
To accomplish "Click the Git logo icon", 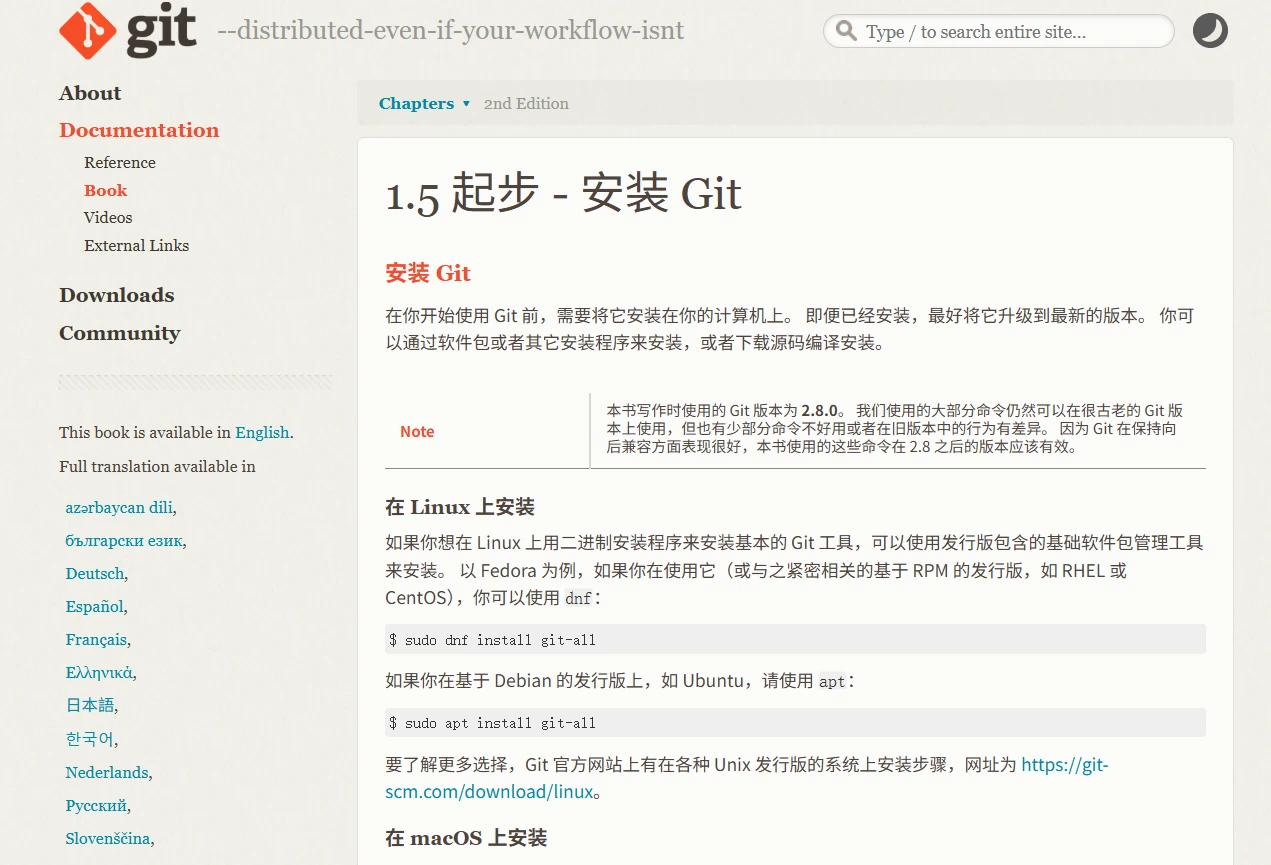I will pos(129,30).
